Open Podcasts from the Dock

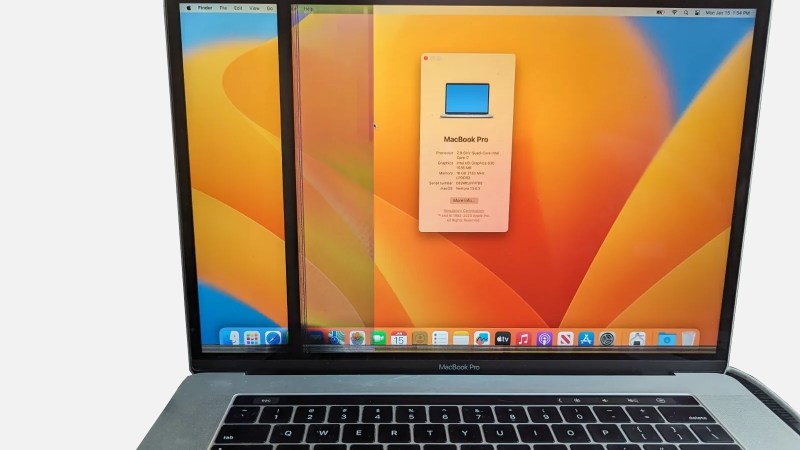coord(544,338)
